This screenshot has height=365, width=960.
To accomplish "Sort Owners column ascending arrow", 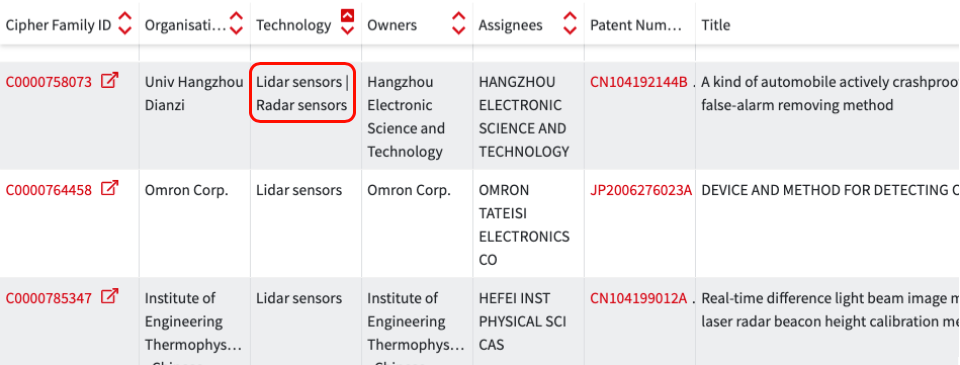I will 459,17.
